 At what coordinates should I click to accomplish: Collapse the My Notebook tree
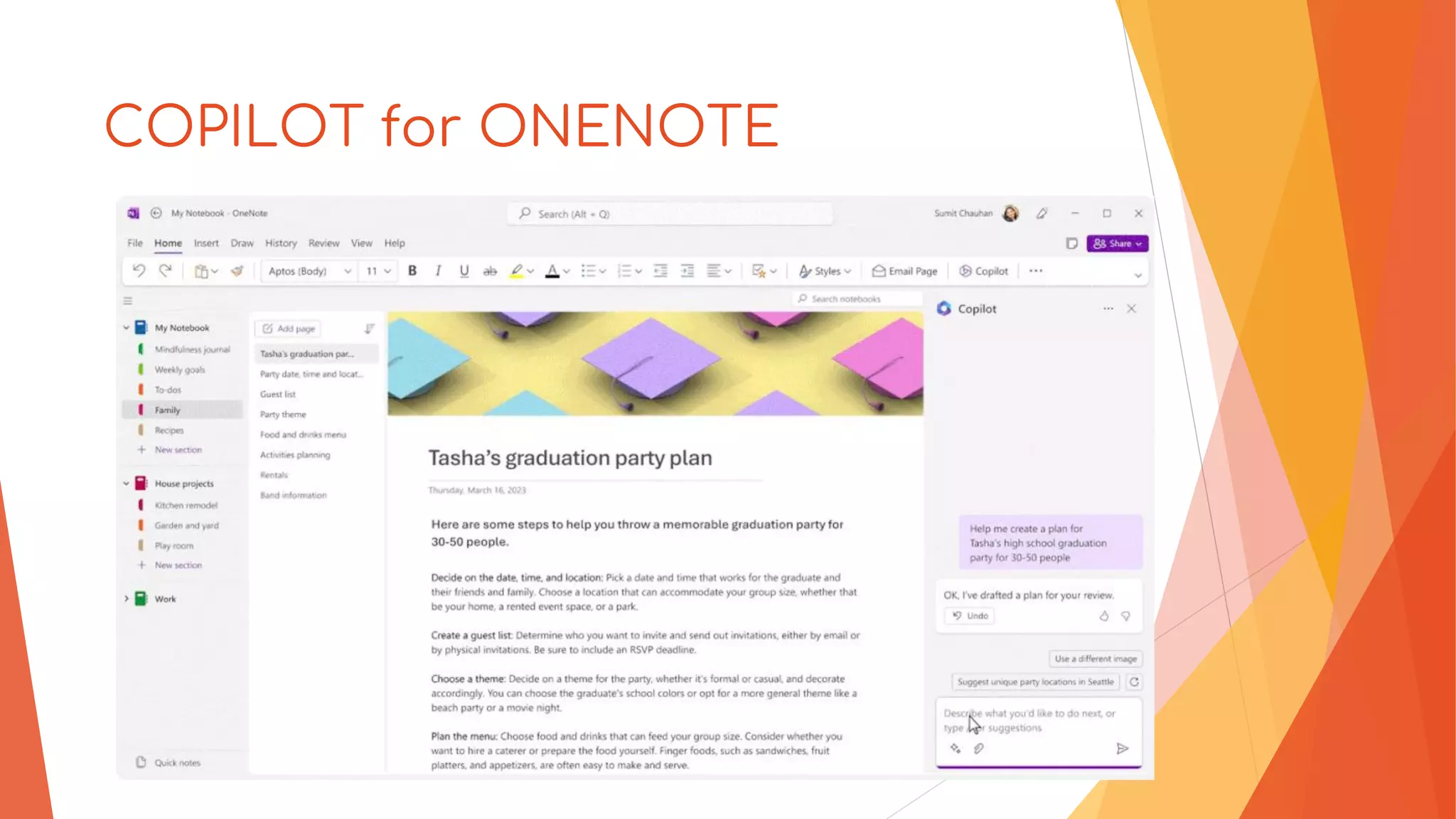pyautogui.click(x=127, y=328)
